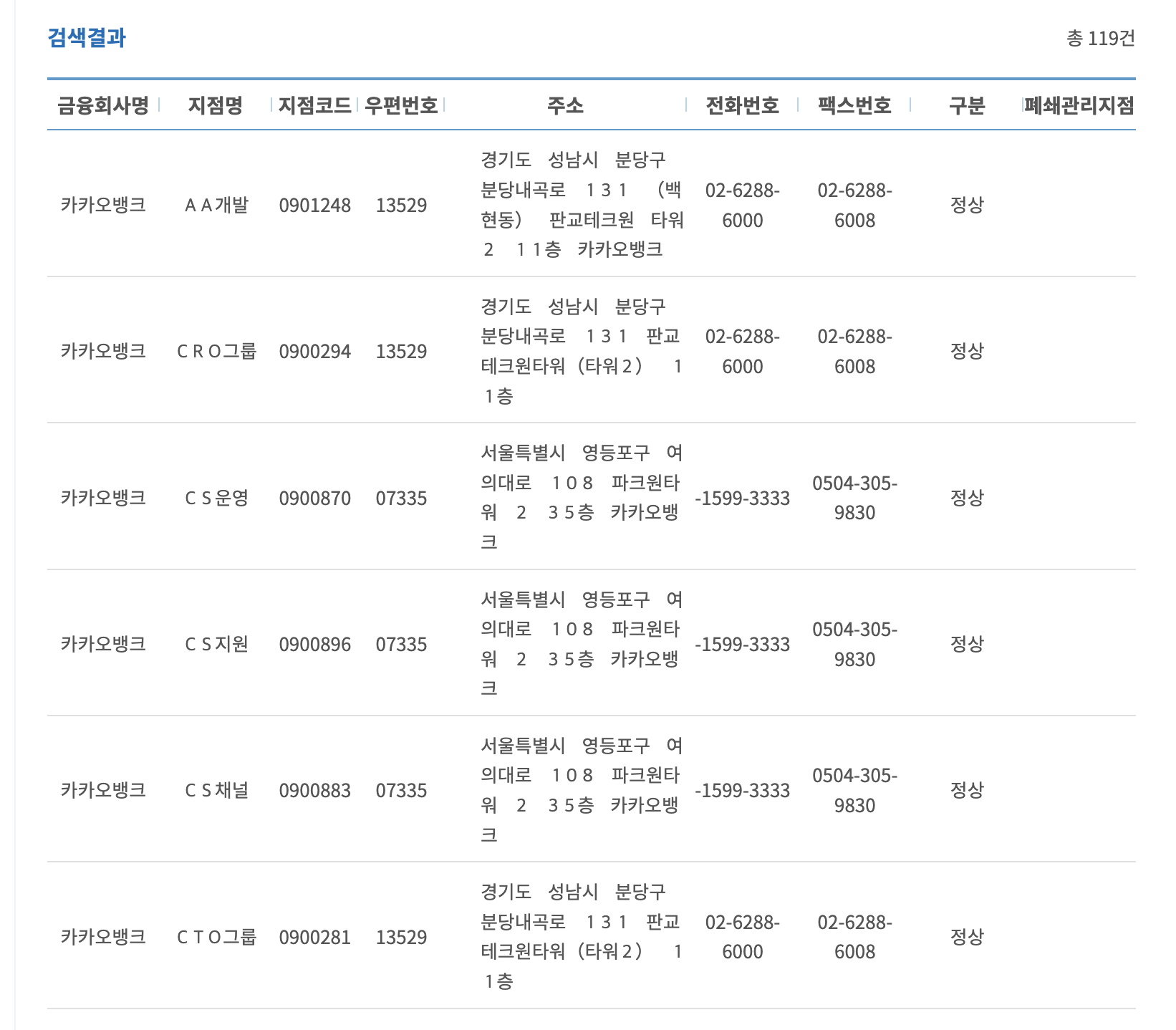The height and width of the screenshot is (1030, 1176).
Task: Click 카카오뱅크 in the ＡＡ개발 row
Action: click(103, 206)
